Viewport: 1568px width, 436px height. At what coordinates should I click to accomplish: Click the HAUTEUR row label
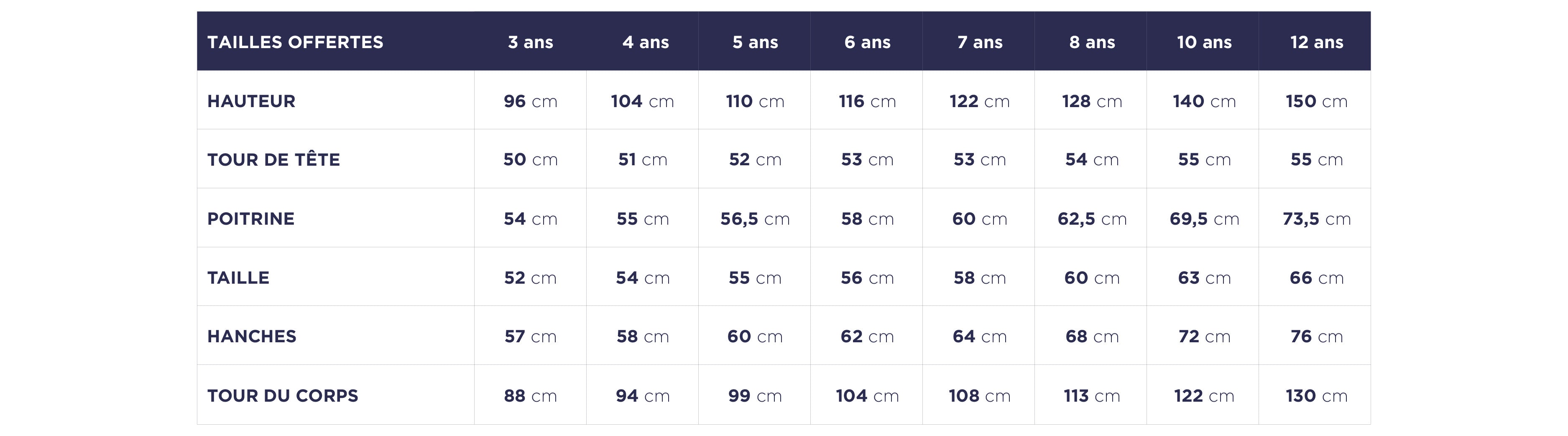click(x=251, y=101)
